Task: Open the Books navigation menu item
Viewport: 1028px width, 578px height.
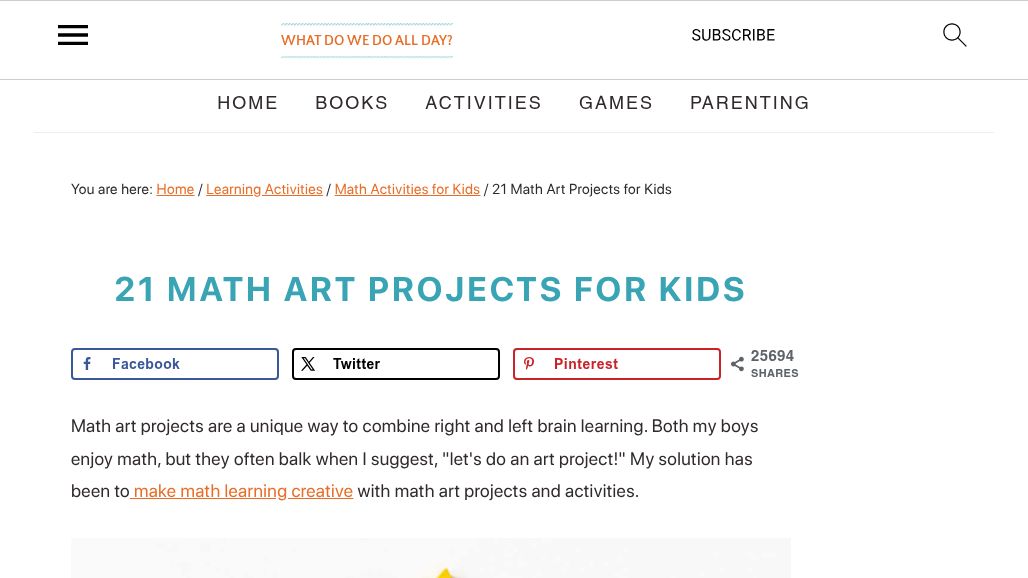Action: click(352, 103)
